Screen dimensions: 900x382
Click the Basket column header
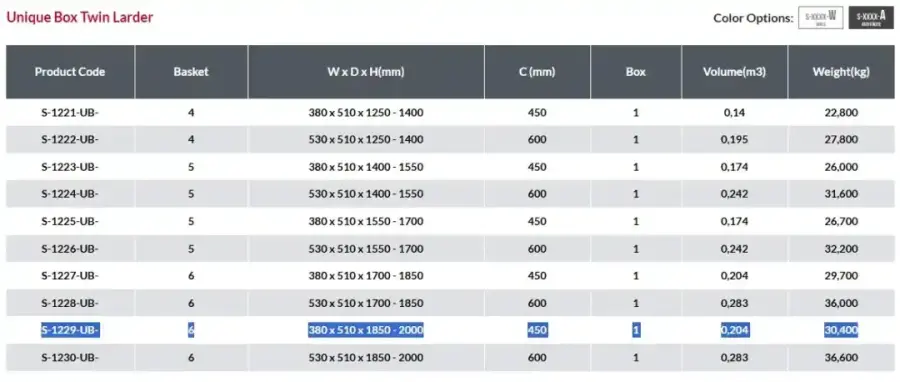191,72
